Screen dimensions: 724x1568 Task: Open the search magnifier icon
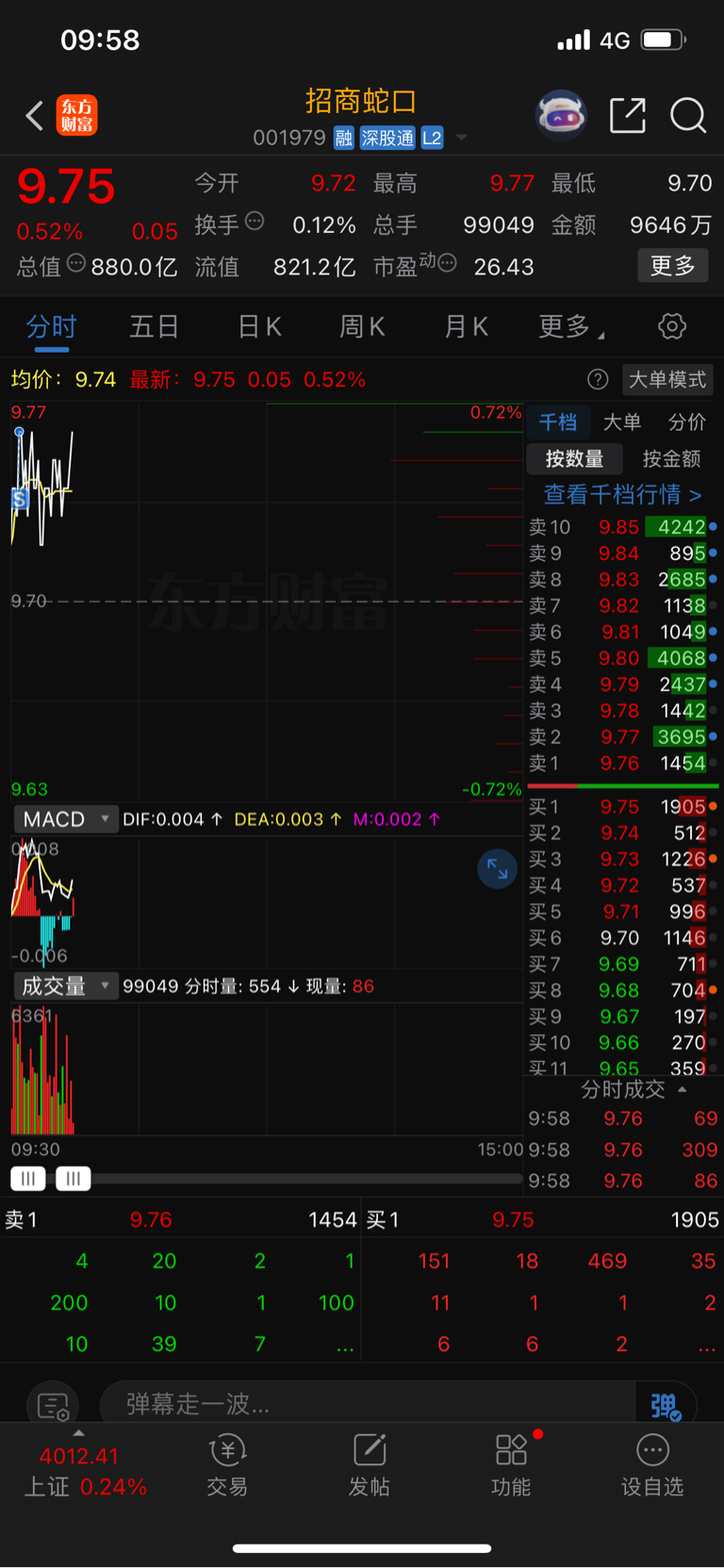click(688, 116)
